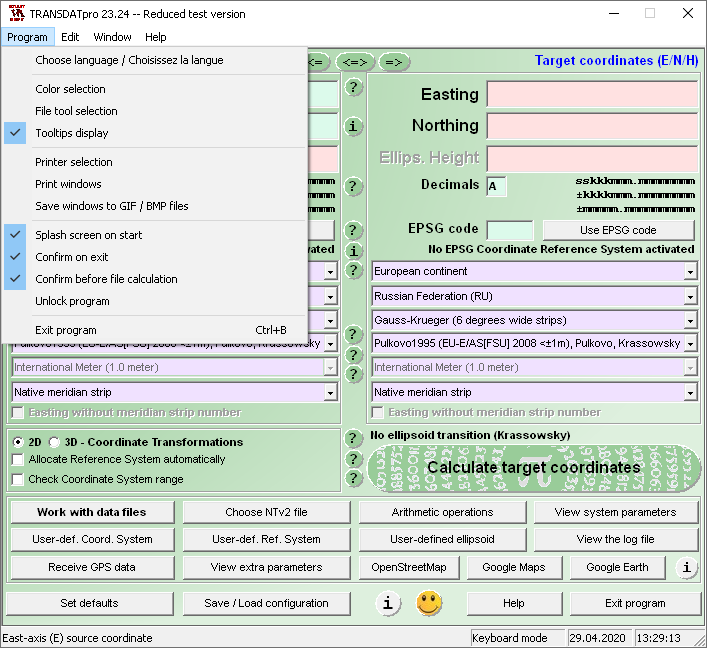The height and width of the screenshot is (648, 707).
Task: Click the ? icon left of target Native meridian strip
Action: (x=354, y=374)
